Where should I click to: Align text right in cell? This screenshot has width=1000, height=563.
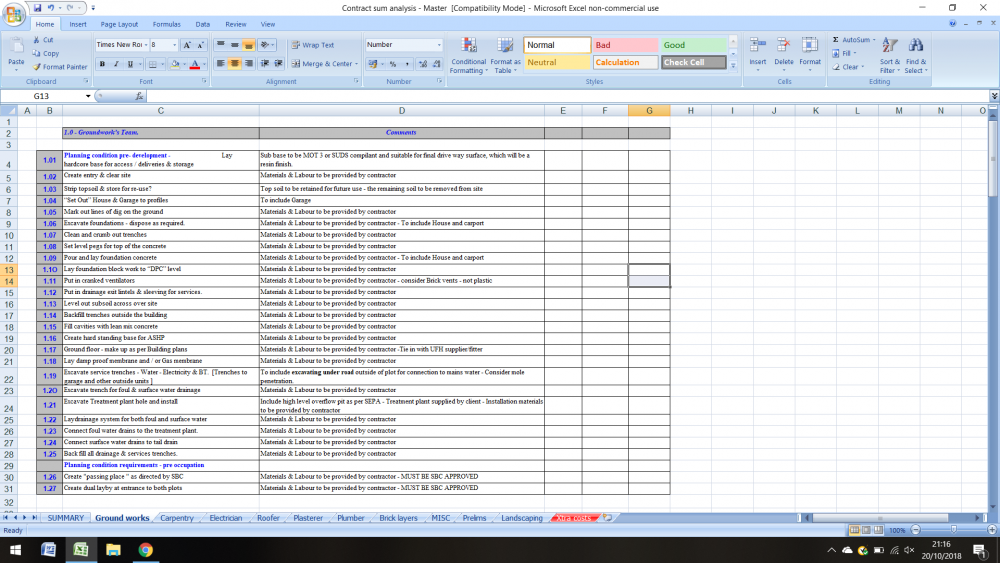point(249,64)
